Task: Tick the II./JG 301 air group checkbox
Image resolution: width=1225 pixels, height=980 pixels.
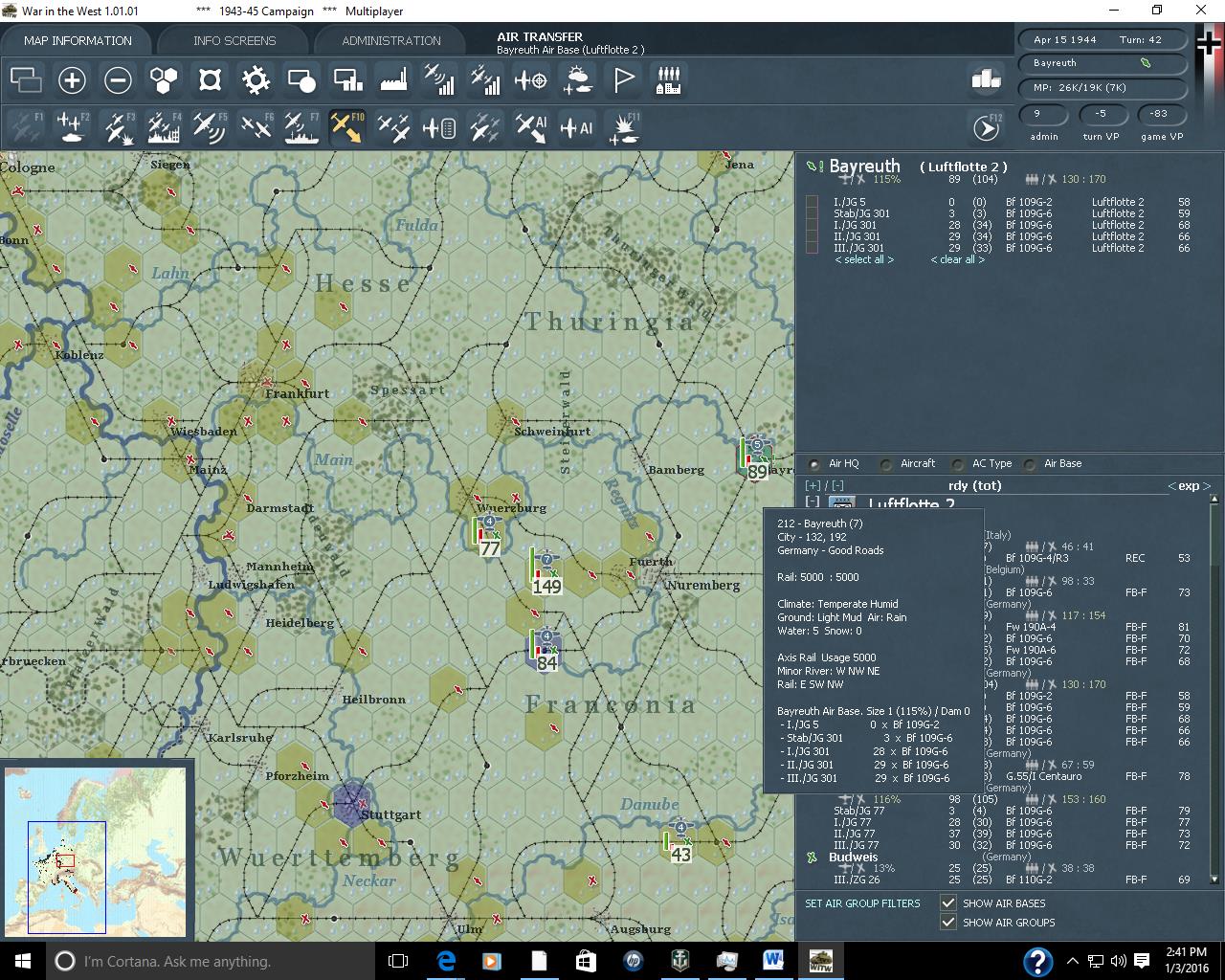Action: click(812, 236)
